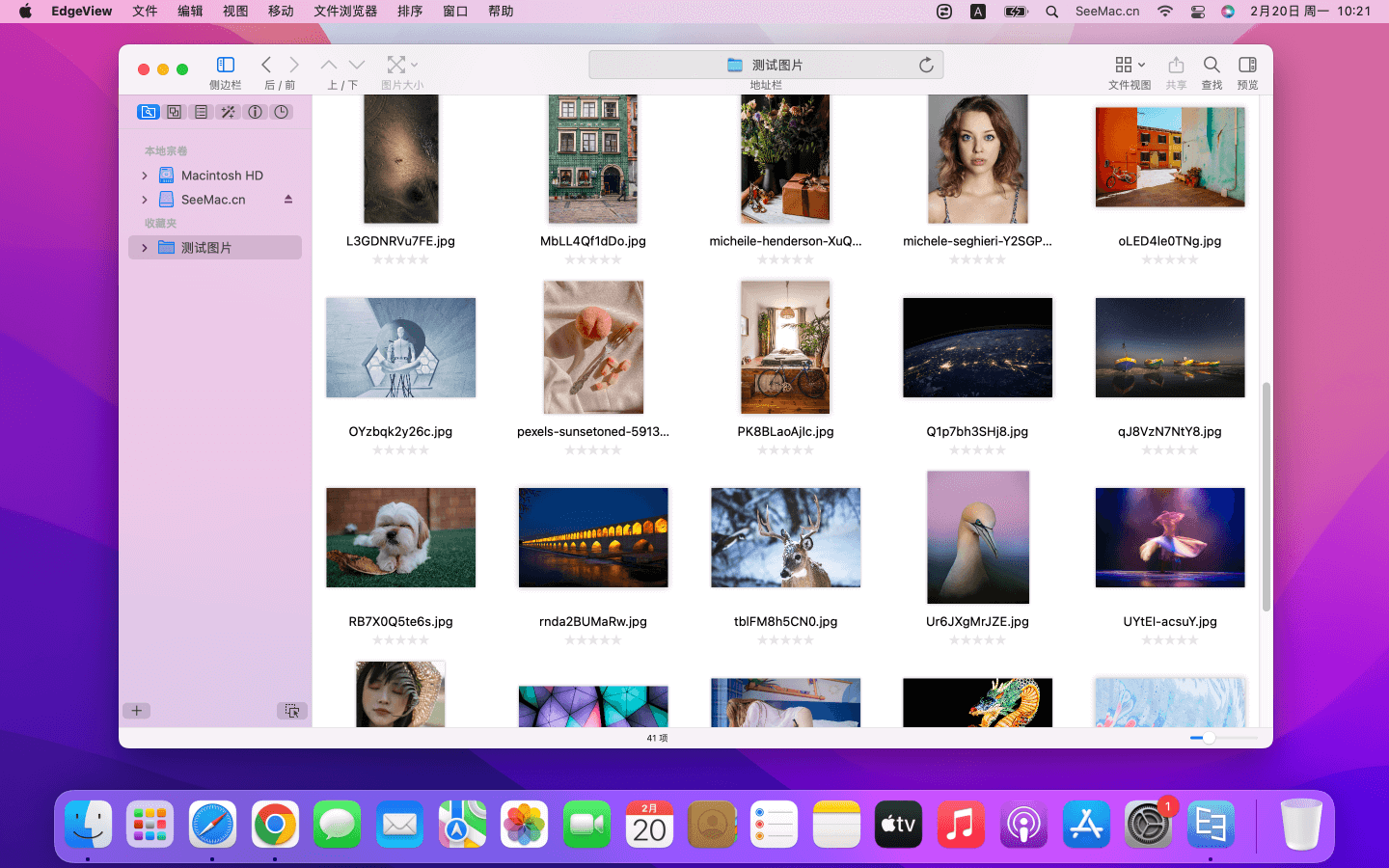1389x868 pixels.
Task: Select the Ur6JXgMrJZE.jpg bird thumbnail
Action: (x=977, y=537)
